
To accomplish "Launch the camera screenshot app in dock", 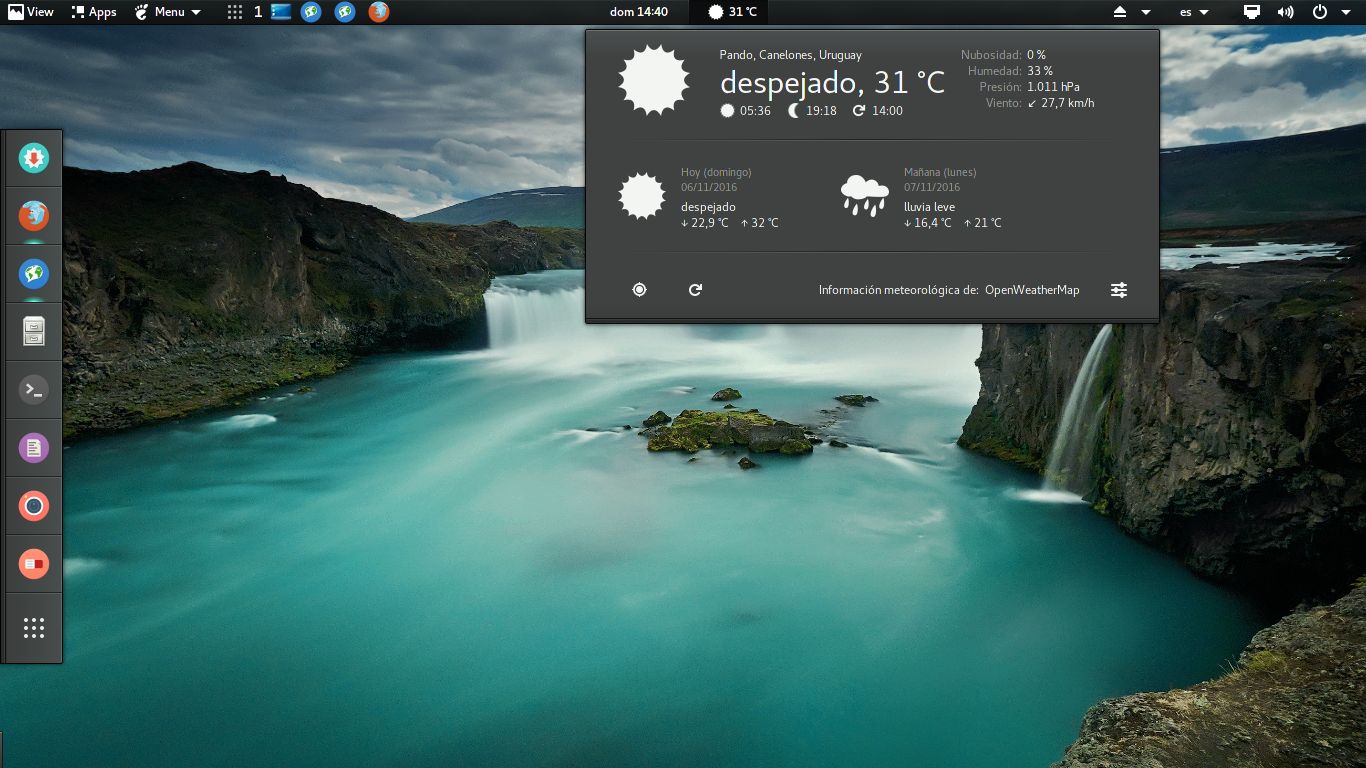I will pyautogui.click(x=34, y=506).
